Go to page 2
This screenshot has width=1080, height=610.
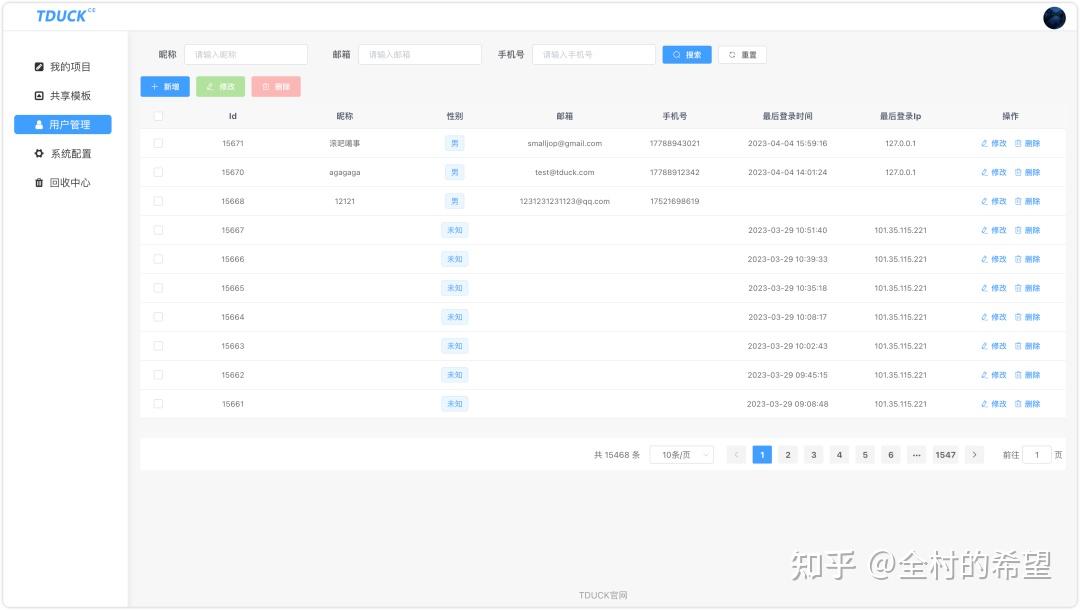coord(787,454)
